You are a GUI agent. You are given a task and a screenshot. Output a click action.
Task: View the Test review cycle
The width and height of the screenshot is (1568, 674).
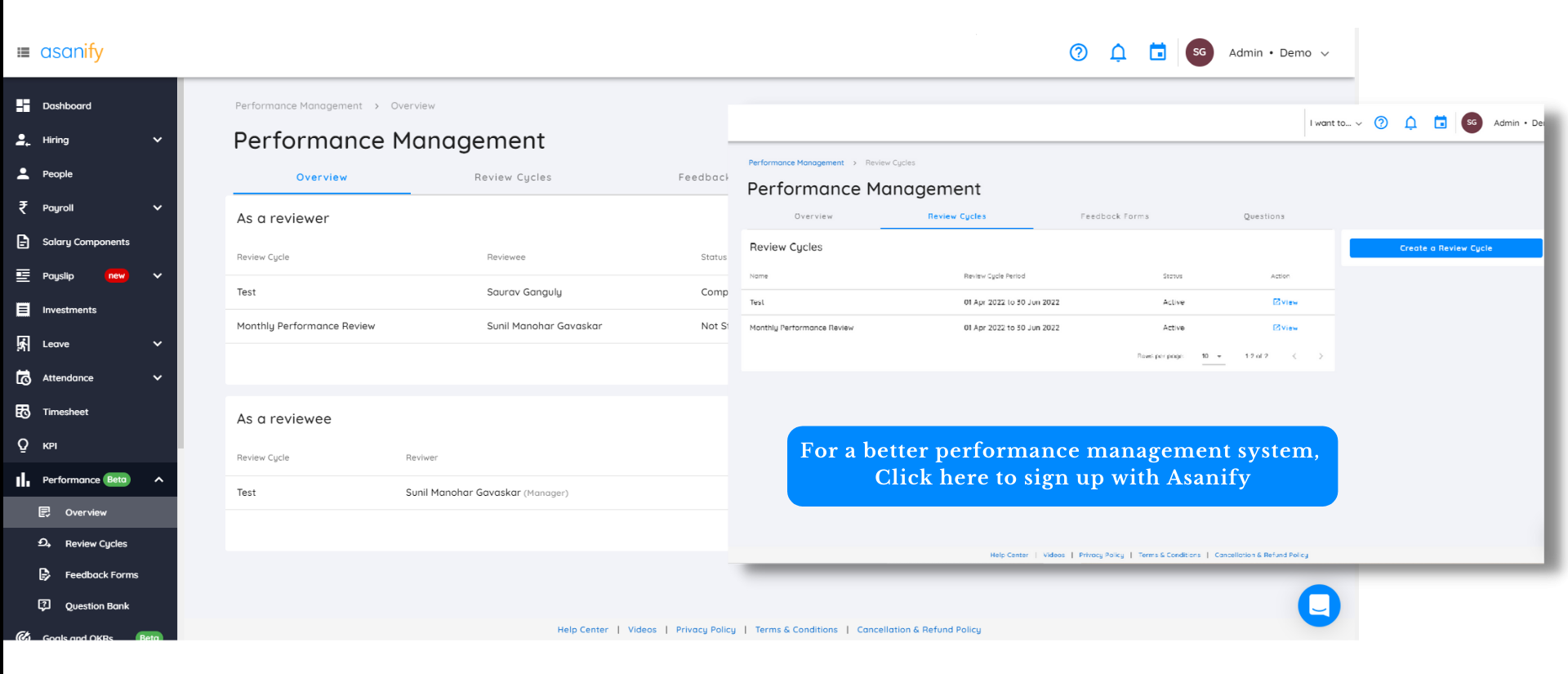pyautogui.click(x=1285, y=302)
